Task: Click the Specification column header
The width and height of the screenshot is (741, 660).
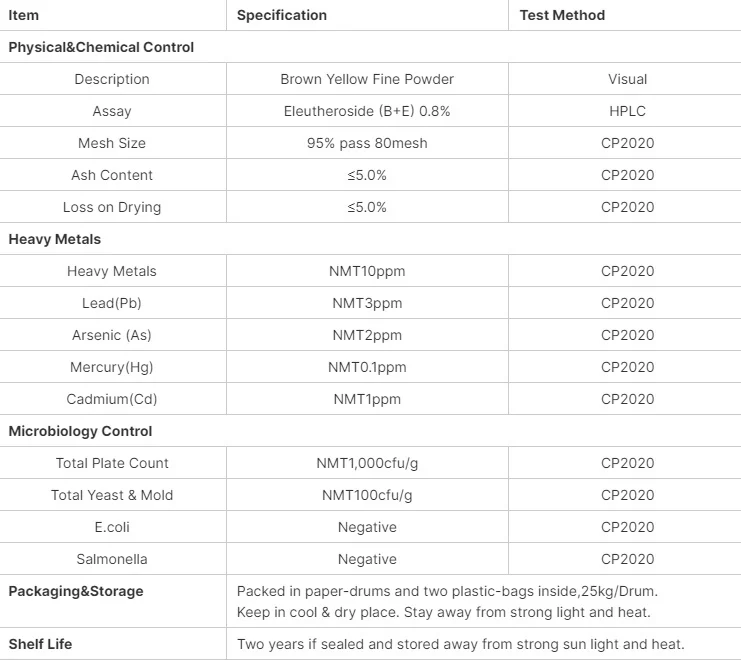Action: pyautogui.click(x=281, y=15)
